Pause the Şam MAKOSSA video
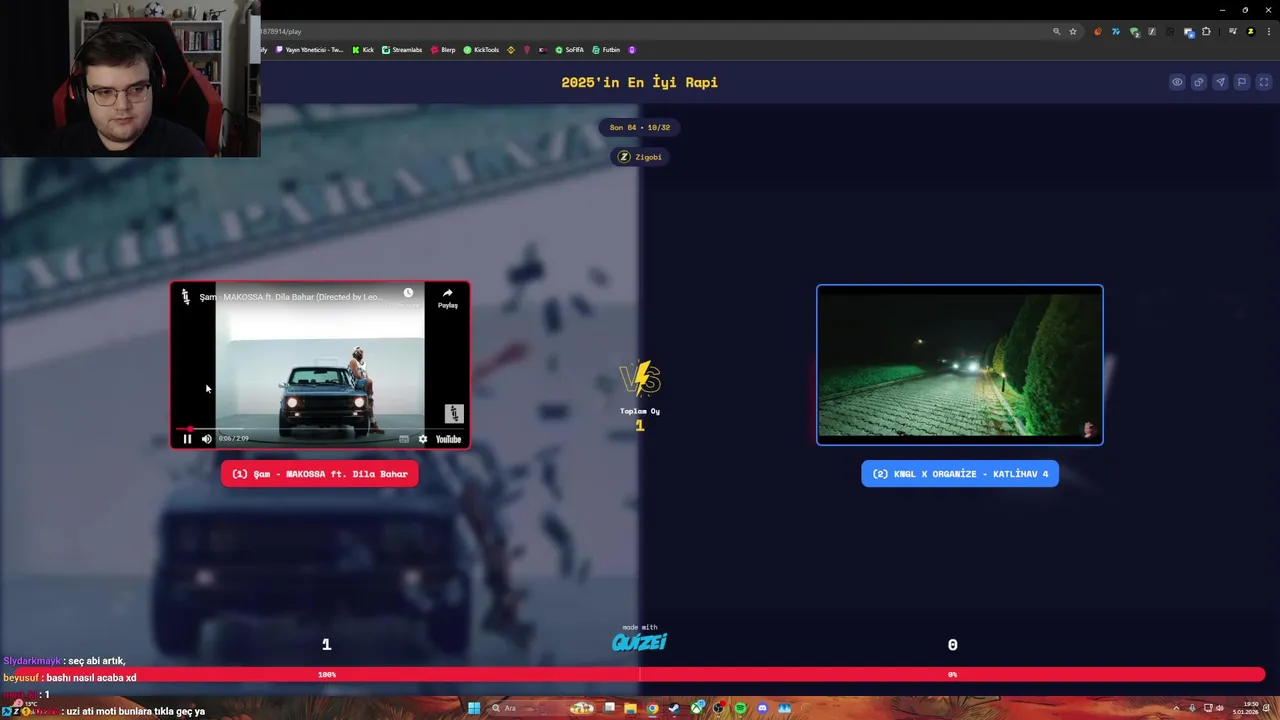Screen dimensions: 1280x720 click(x=187, y=439)
